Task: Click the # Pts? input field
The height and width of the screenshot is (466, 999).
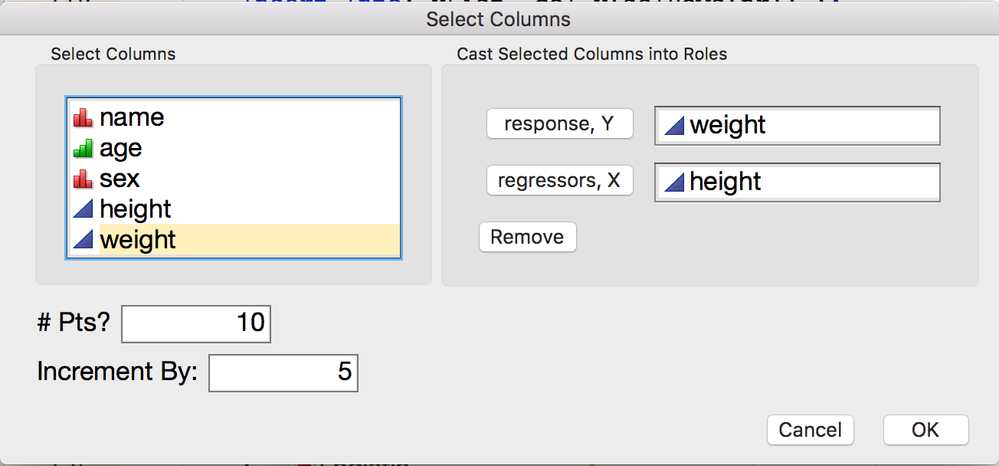Action: tap(196, 324)
